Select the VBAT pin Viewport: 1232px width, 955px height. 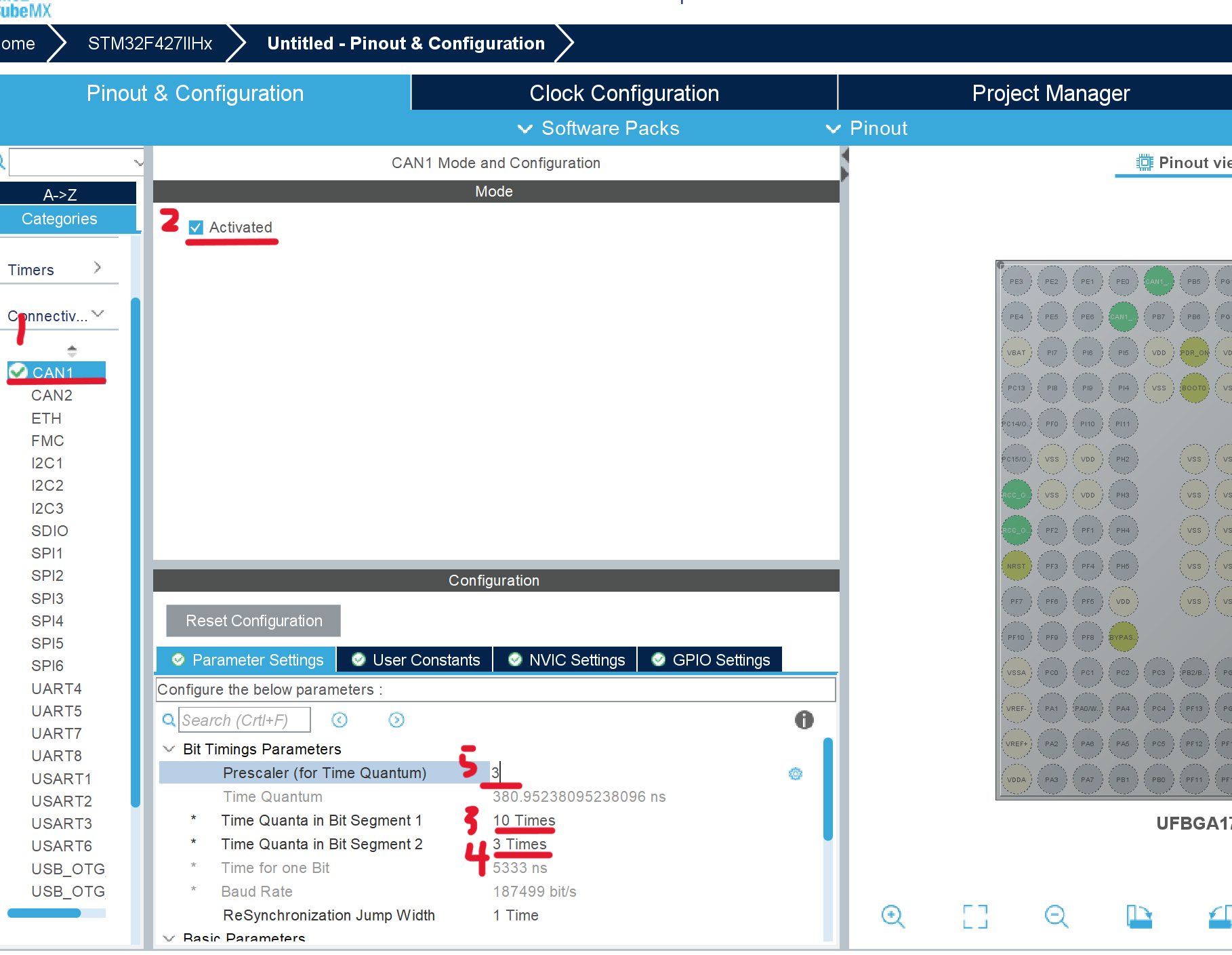(1017, 352)
